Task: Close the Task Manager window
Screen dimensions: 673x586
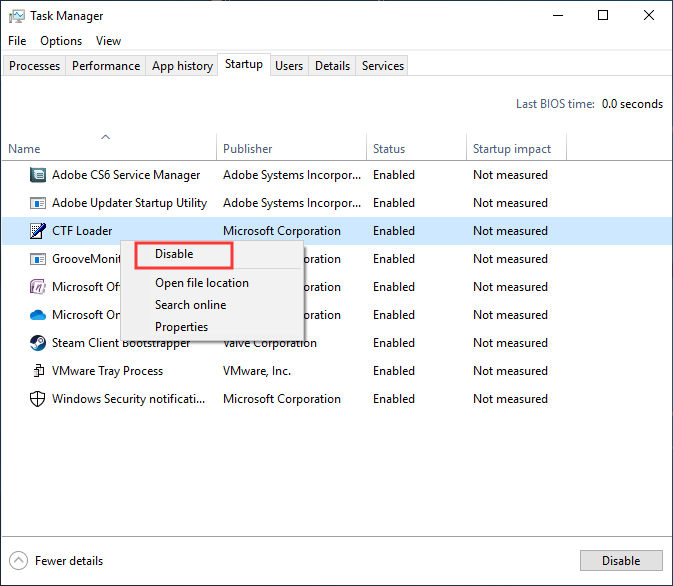Action: point(649,15)
